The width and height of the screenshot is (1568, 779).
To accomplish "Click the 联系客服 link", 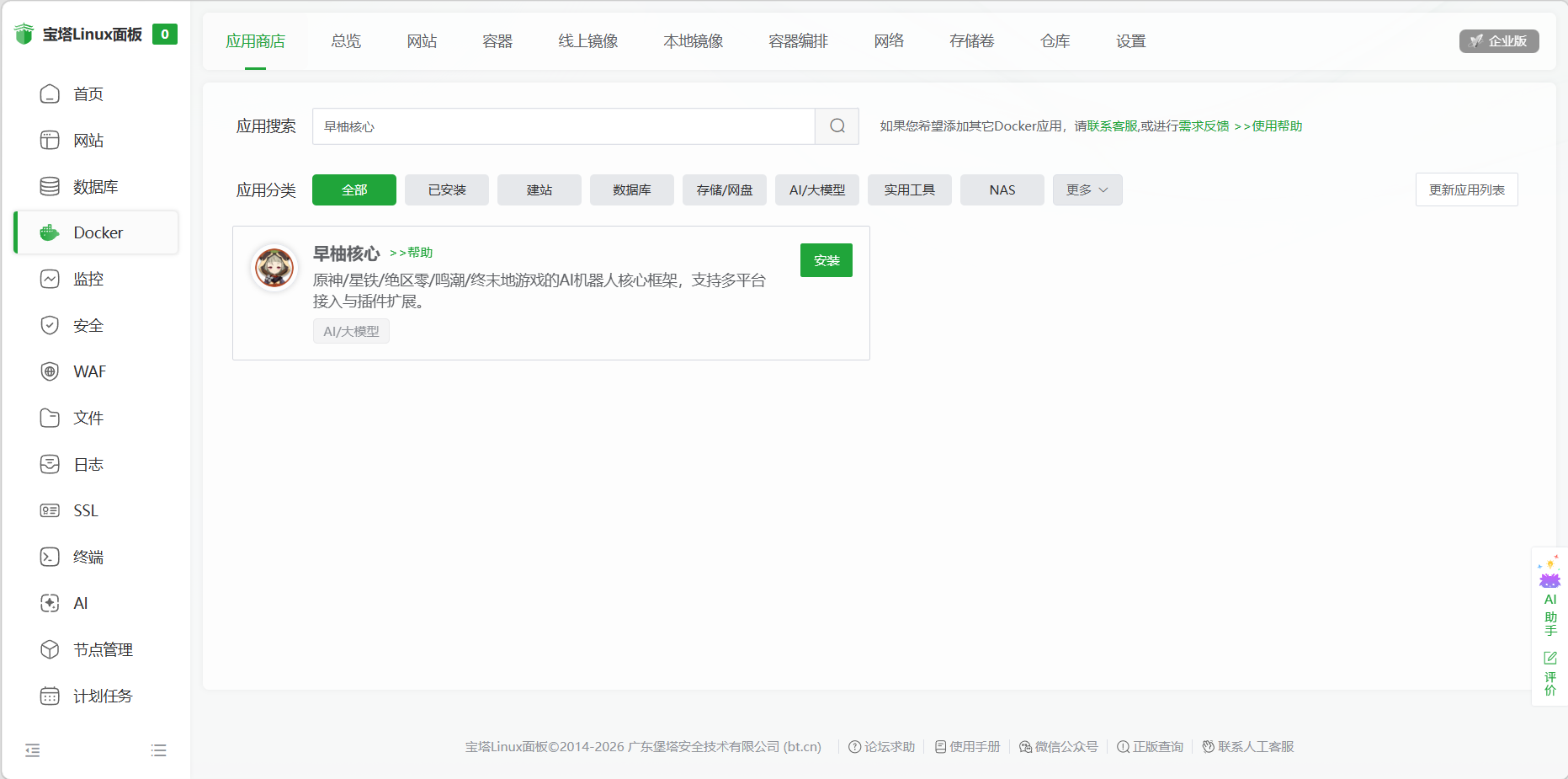I will (1113, 126).
